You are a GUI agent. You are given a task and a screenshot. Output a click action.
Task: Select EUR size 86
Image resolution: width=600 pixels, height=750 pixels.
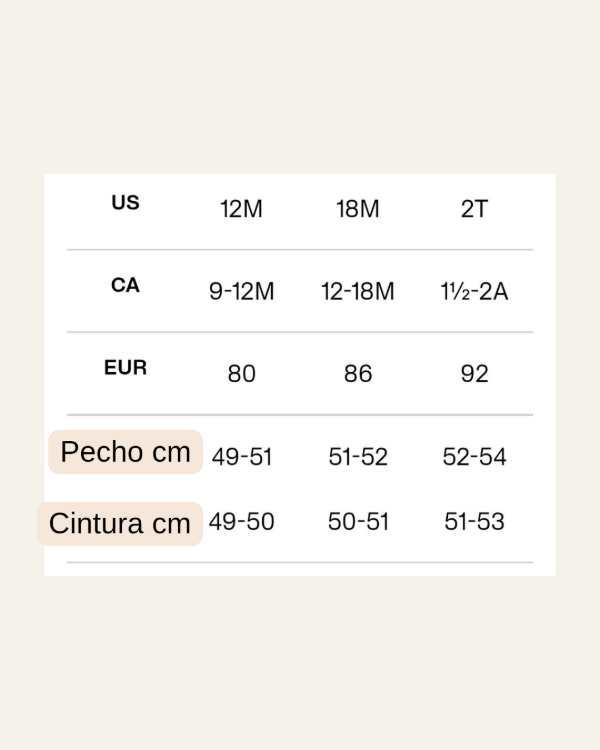(x=358, y=374)
